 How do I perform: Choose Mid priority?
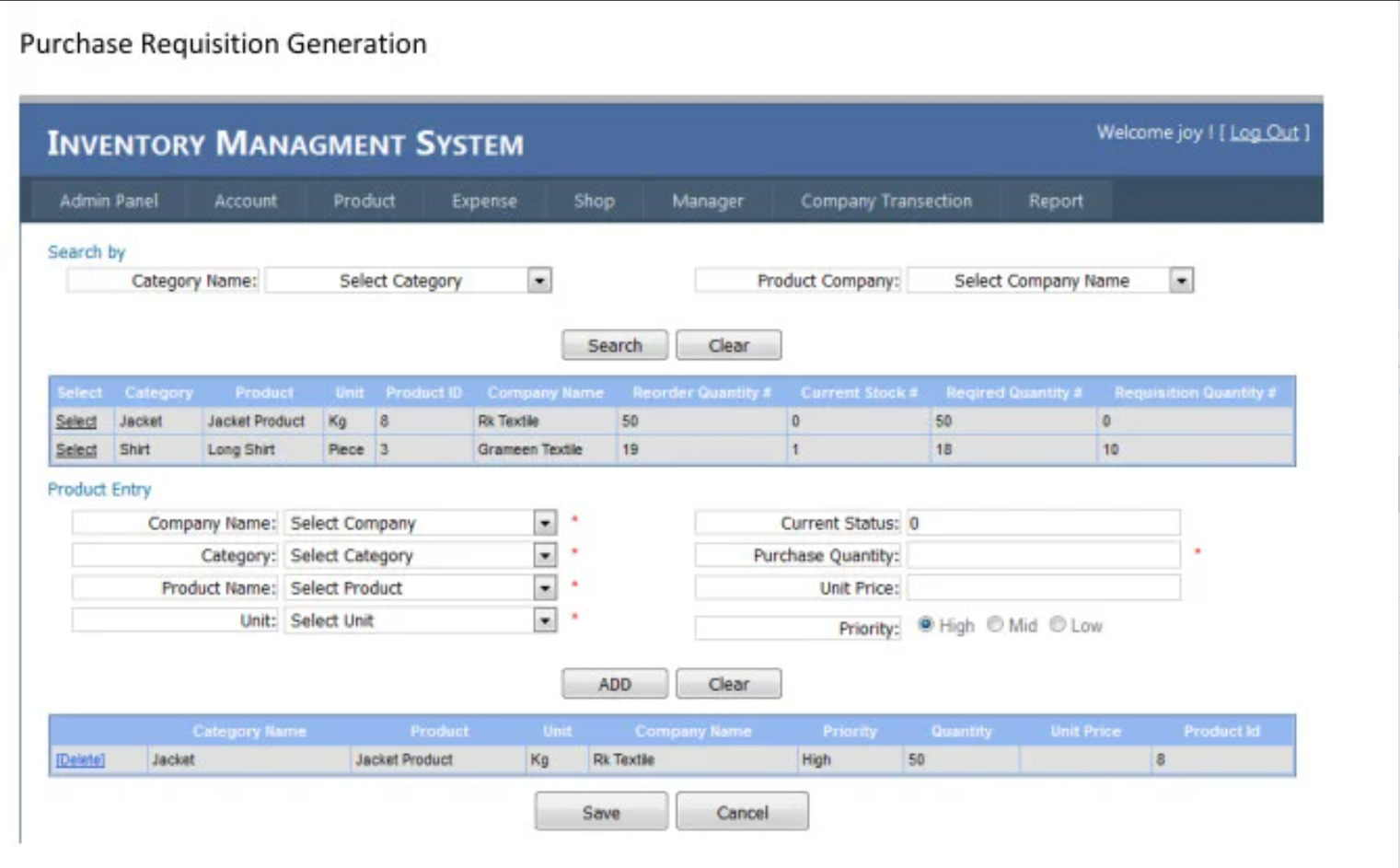[993, 625]
